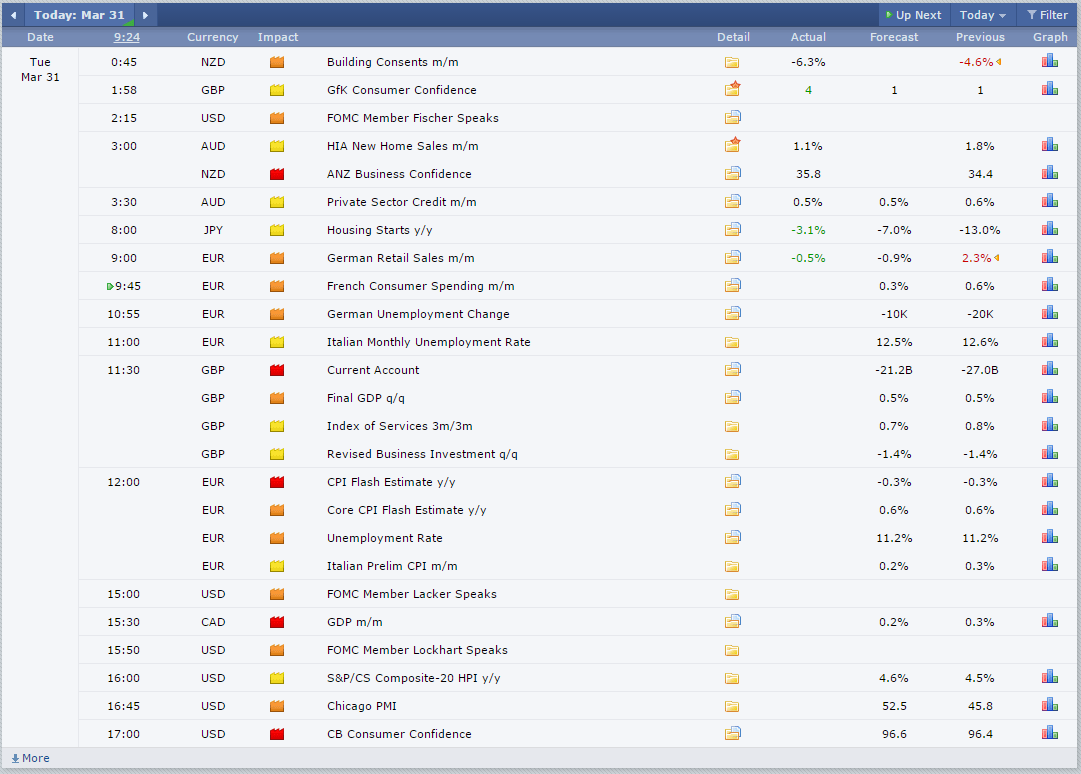Open Core CPI Flash Estimate y/y event
The image size is (1081, 774).
pos(407,510)
